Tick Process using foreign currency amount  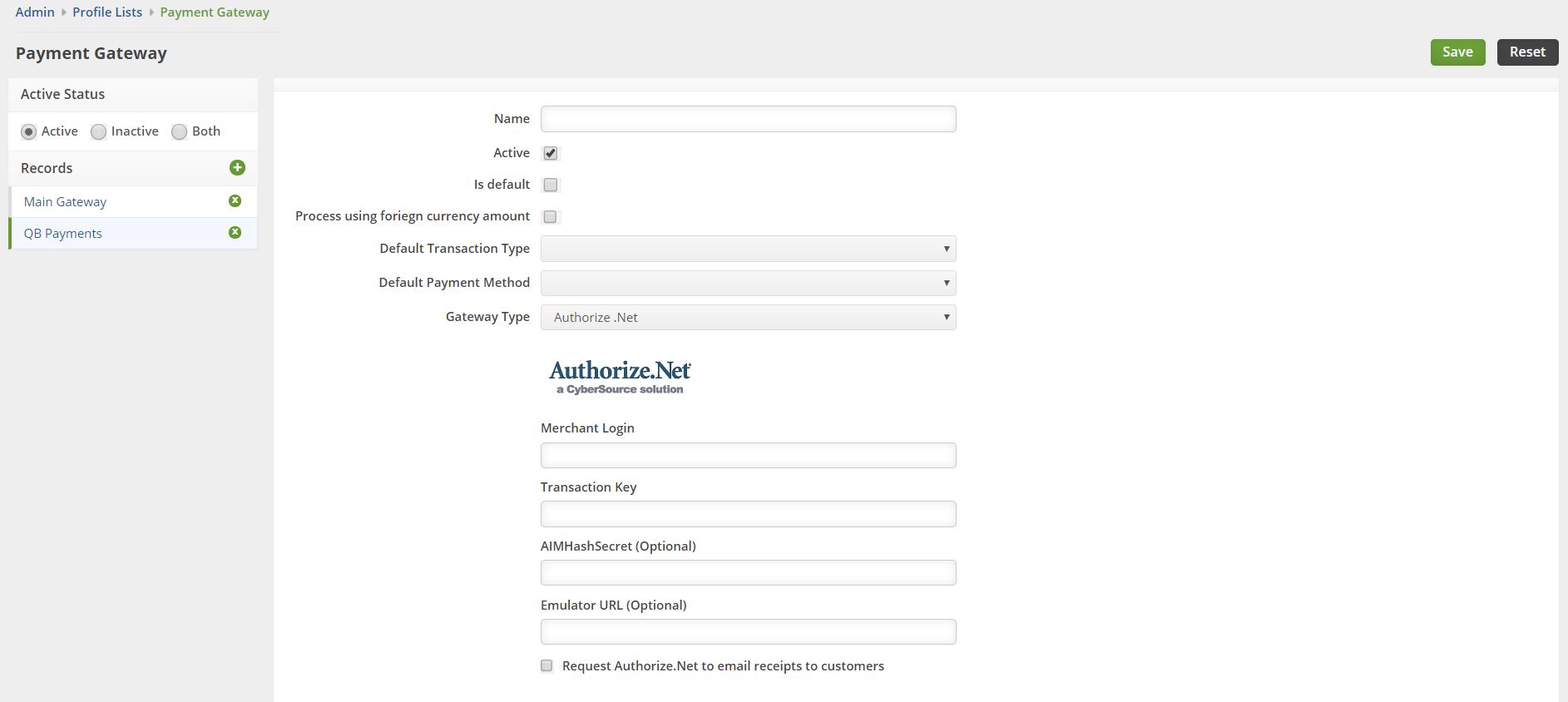pyautogui.click(x=550, y=216)
